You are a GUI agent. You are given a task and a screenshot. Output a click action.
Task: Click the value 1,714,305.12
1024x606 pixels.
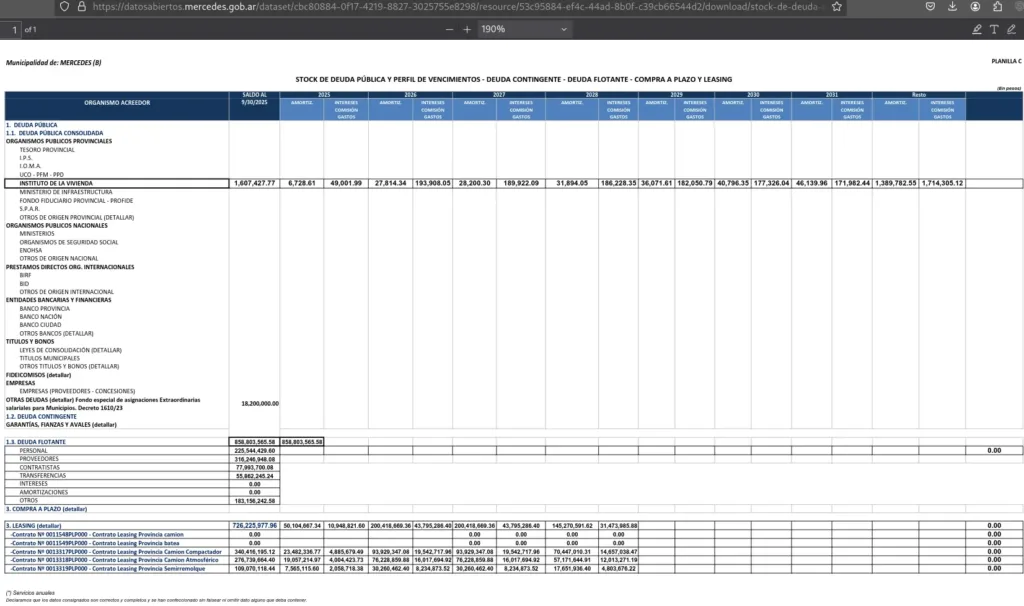coord(942,183)
